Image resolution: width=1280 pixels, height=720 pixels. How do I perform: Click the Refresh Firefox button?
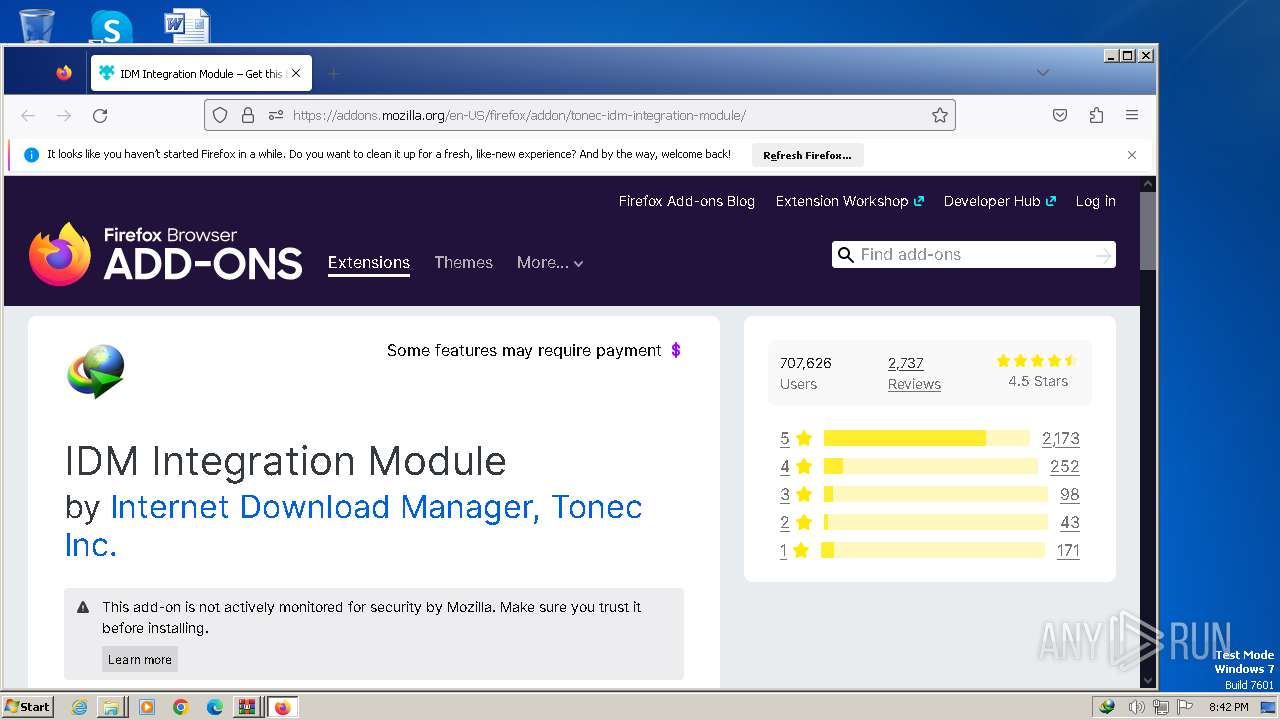click(807, 155)
